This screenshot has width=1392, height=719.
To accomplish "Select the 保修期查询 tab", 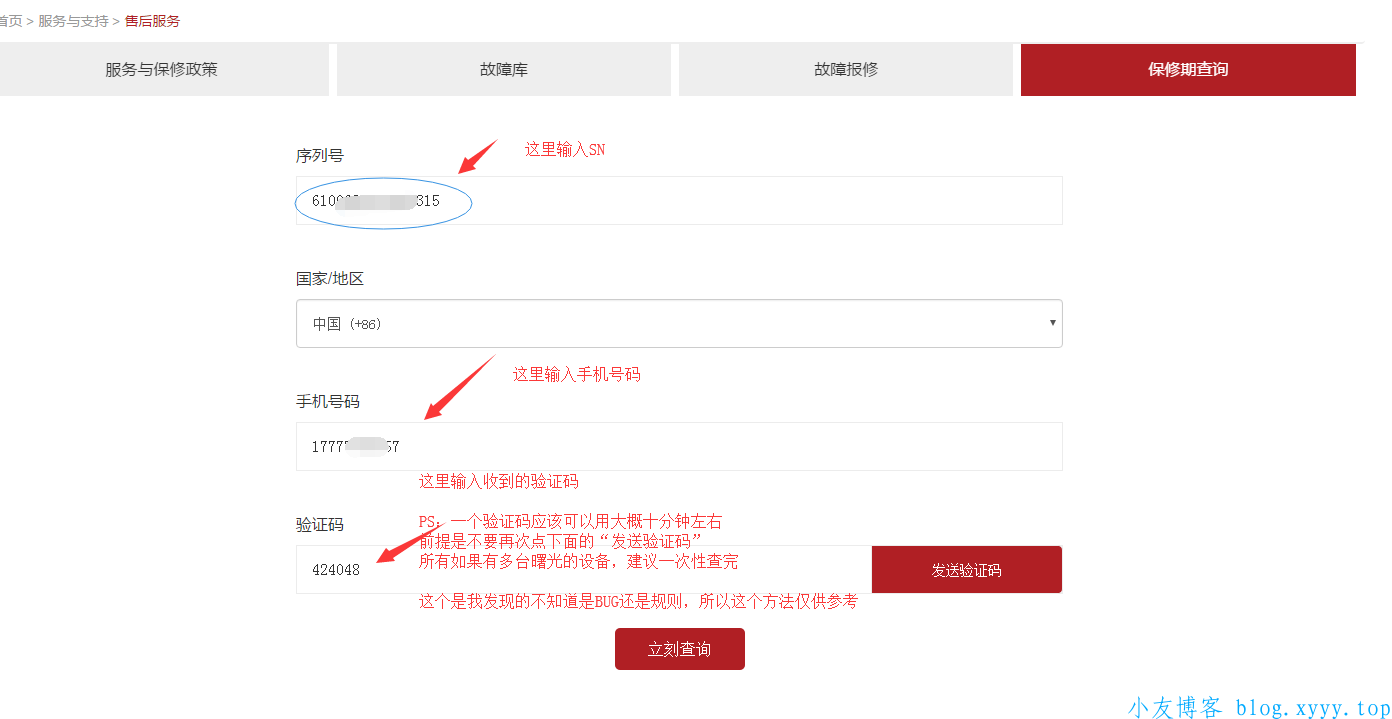I will [1187, 70].
